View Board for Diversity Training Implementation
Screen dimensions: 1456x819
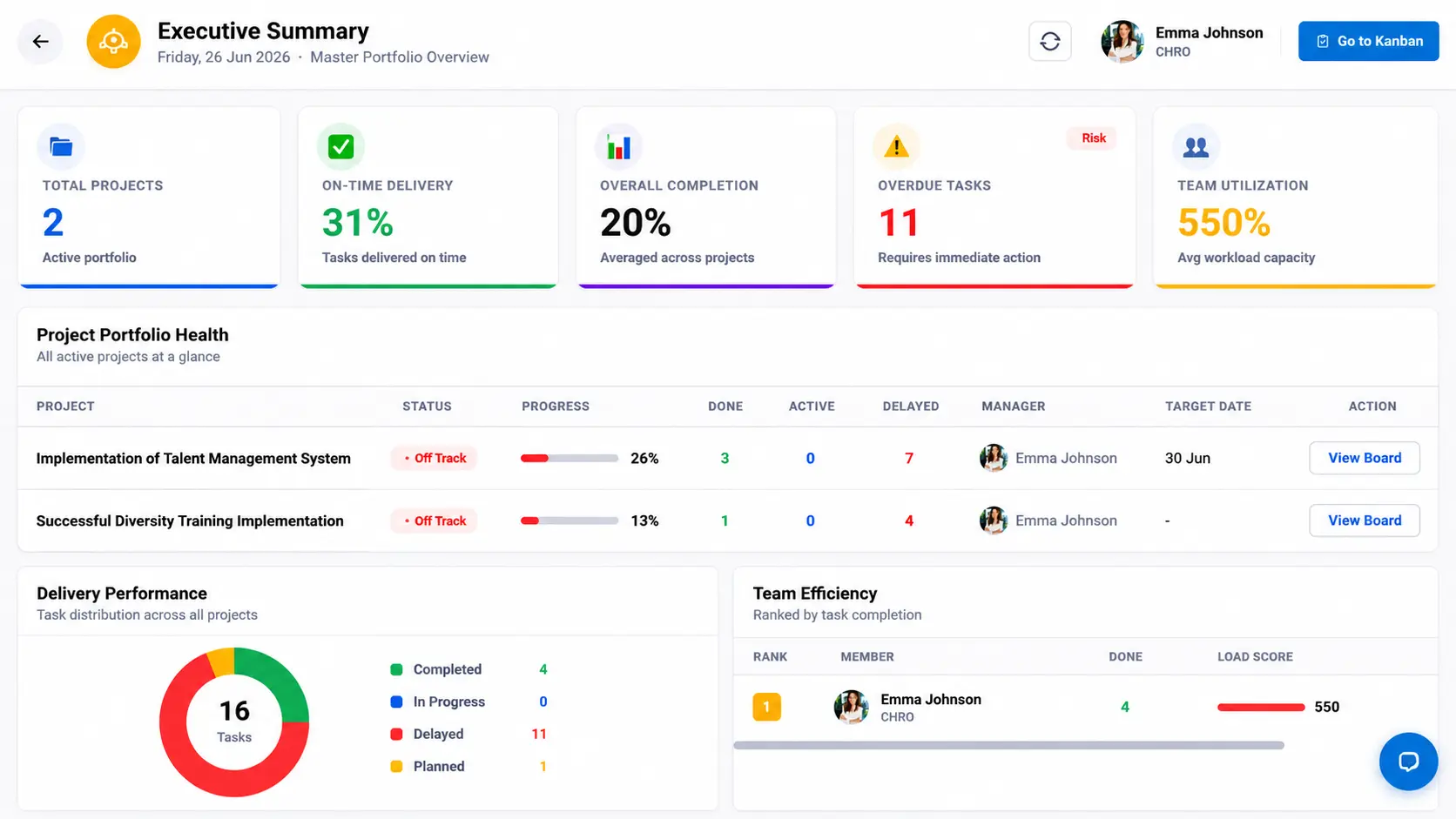point(1365,520)
